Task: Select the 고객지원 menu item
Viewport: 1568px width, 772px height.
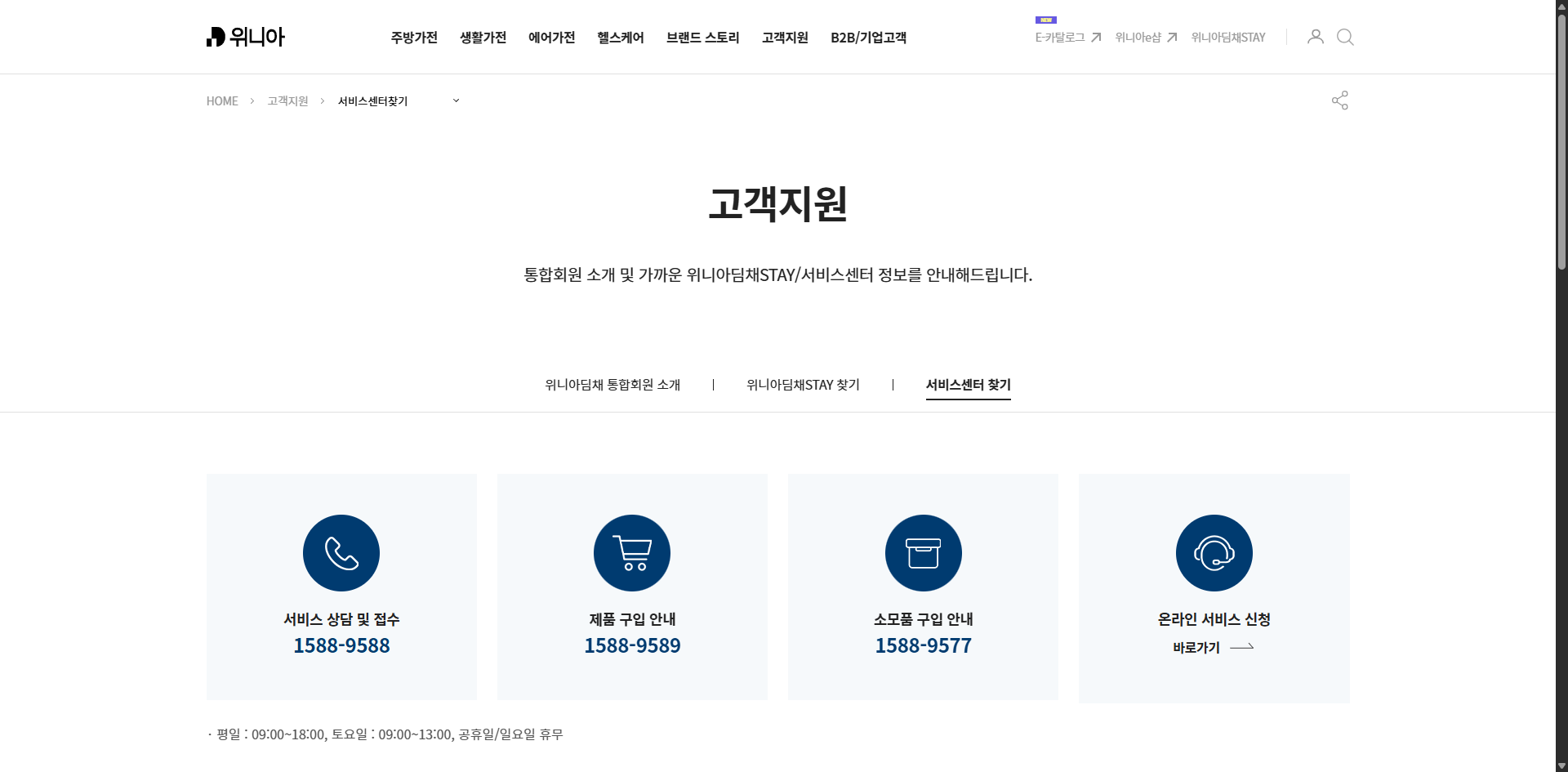Action: pos(784,38)
